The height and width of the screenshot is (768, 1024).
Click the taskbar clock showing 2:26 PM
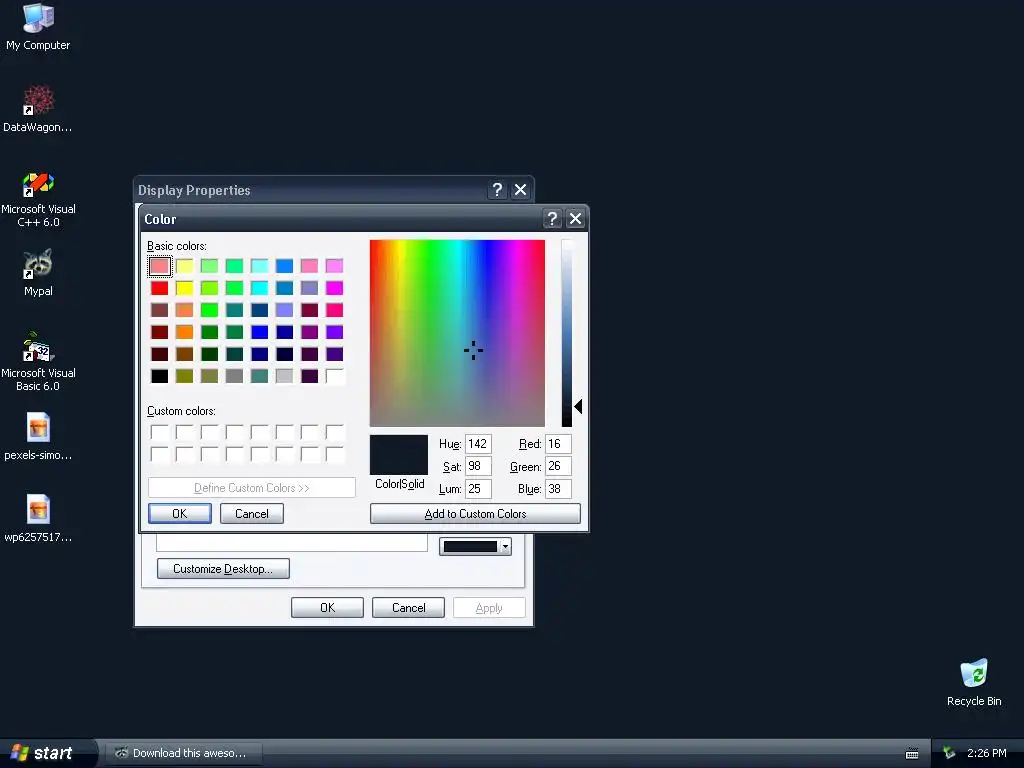coord(986,753)
